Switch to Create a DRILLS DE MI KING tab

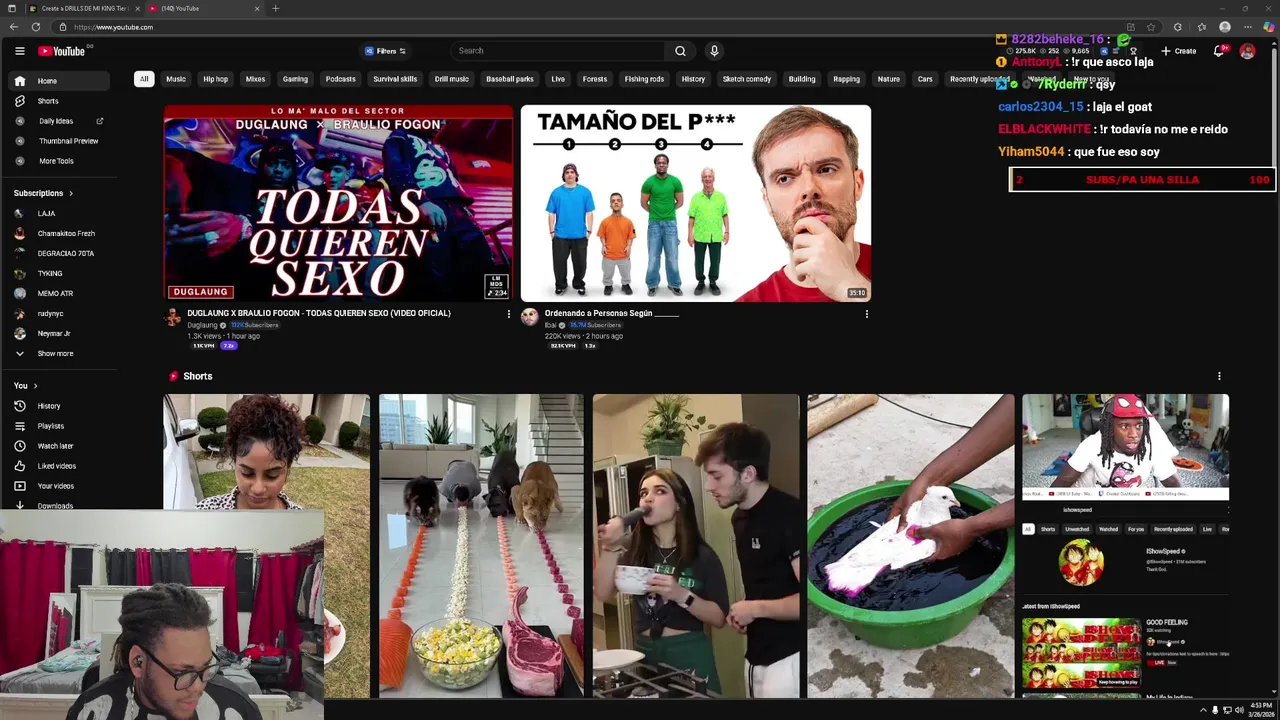[83, 8]
